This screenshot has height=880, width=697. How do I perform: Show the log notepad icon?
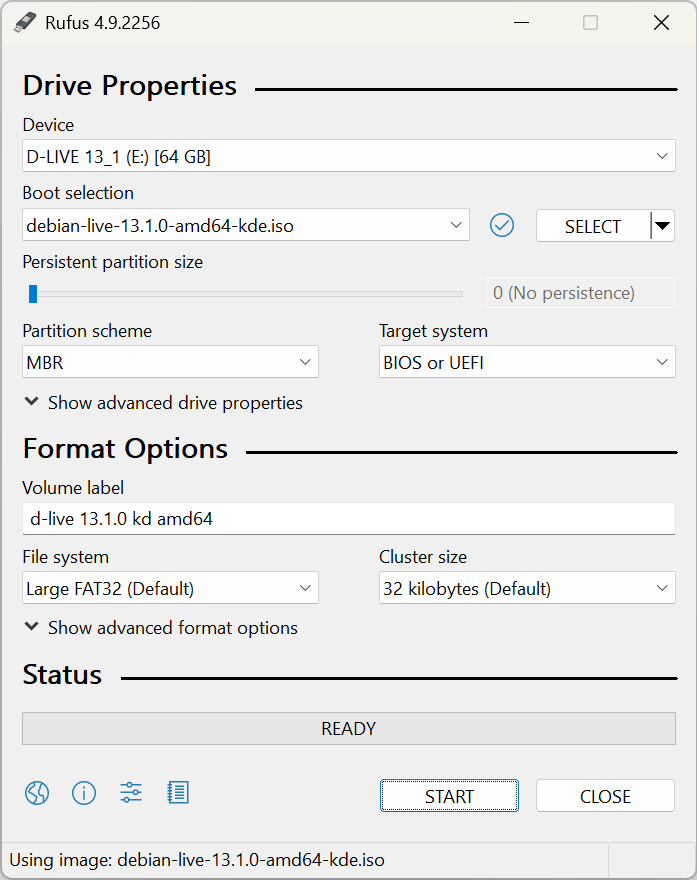coord(178,794)
